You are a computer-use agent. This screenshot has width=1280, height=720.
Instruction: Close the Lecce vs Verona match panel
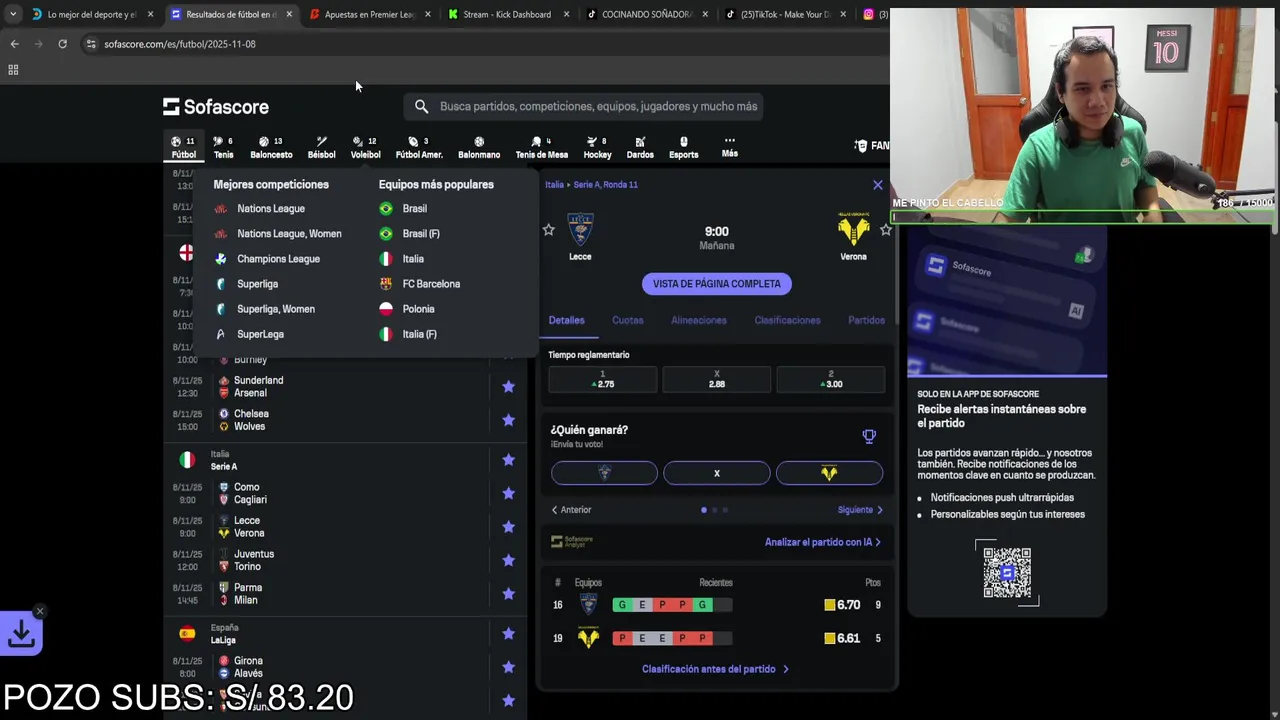pos(878,185)
